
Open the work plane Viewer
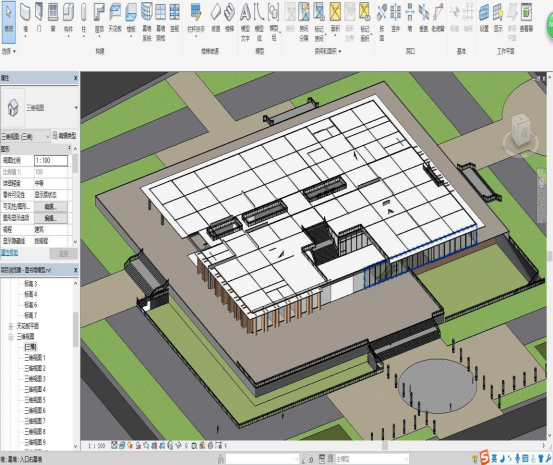pos(526,18)
